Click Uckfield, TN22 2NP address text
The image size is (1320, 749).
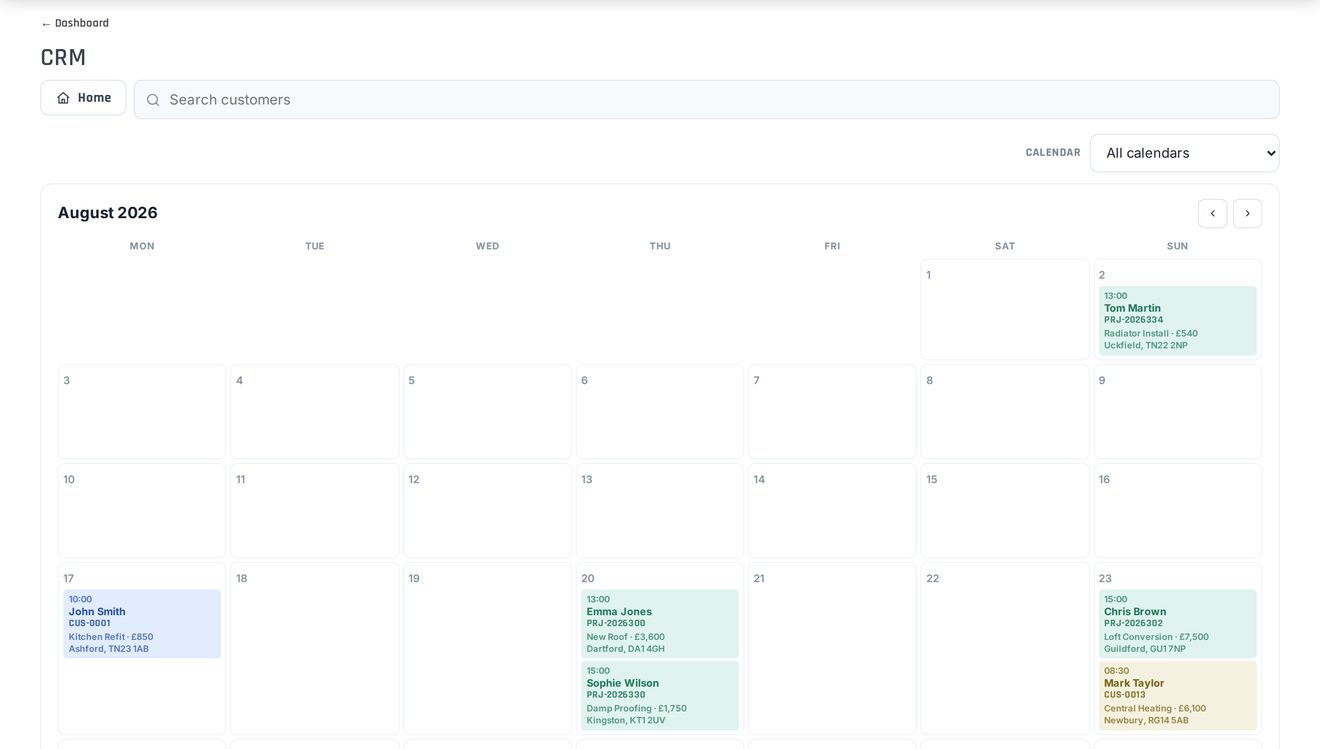(x=1146, y=346)
